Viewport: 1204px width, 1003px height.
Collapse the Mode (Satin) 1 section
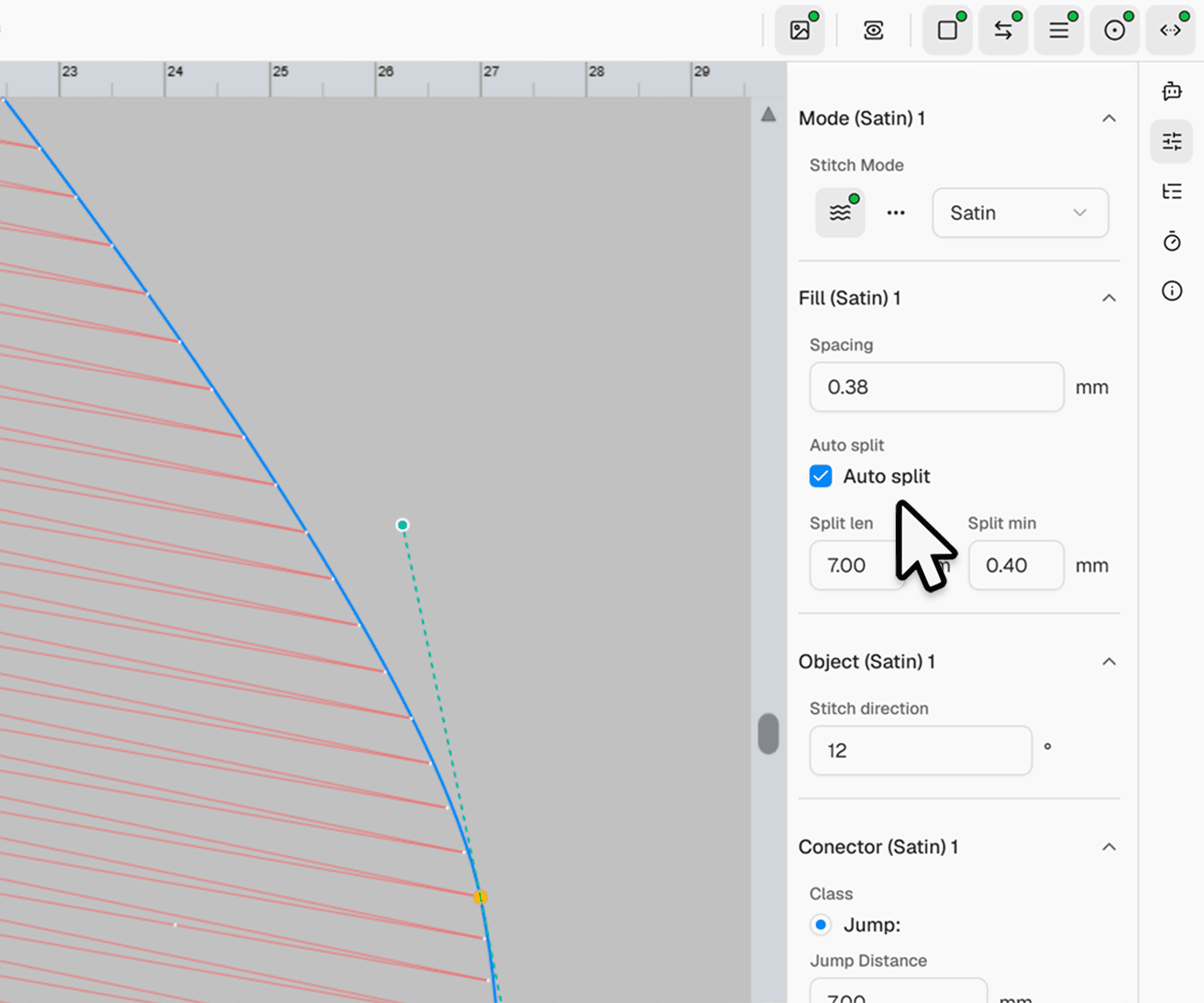pos(1109,118)
